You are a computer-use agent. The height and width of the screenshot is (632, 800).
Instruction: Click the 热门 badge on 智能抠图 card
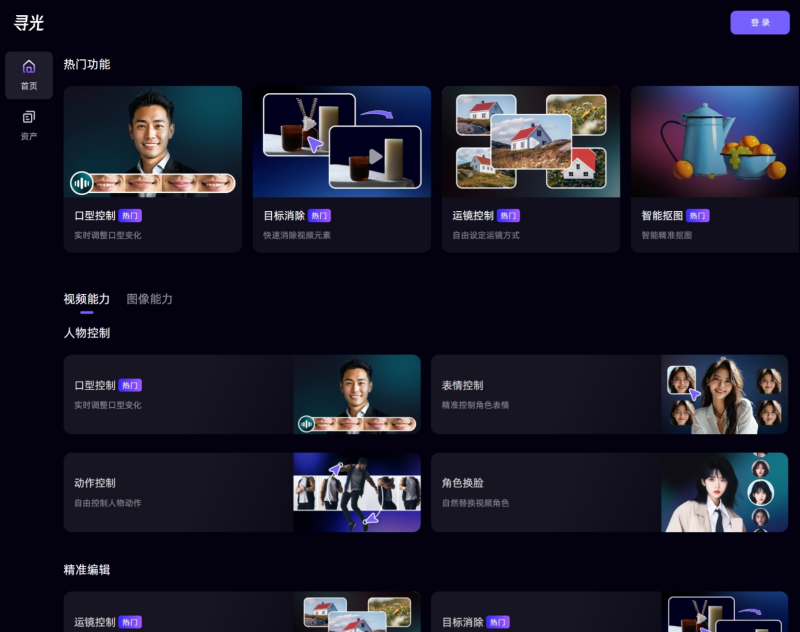tap(697, 216)
